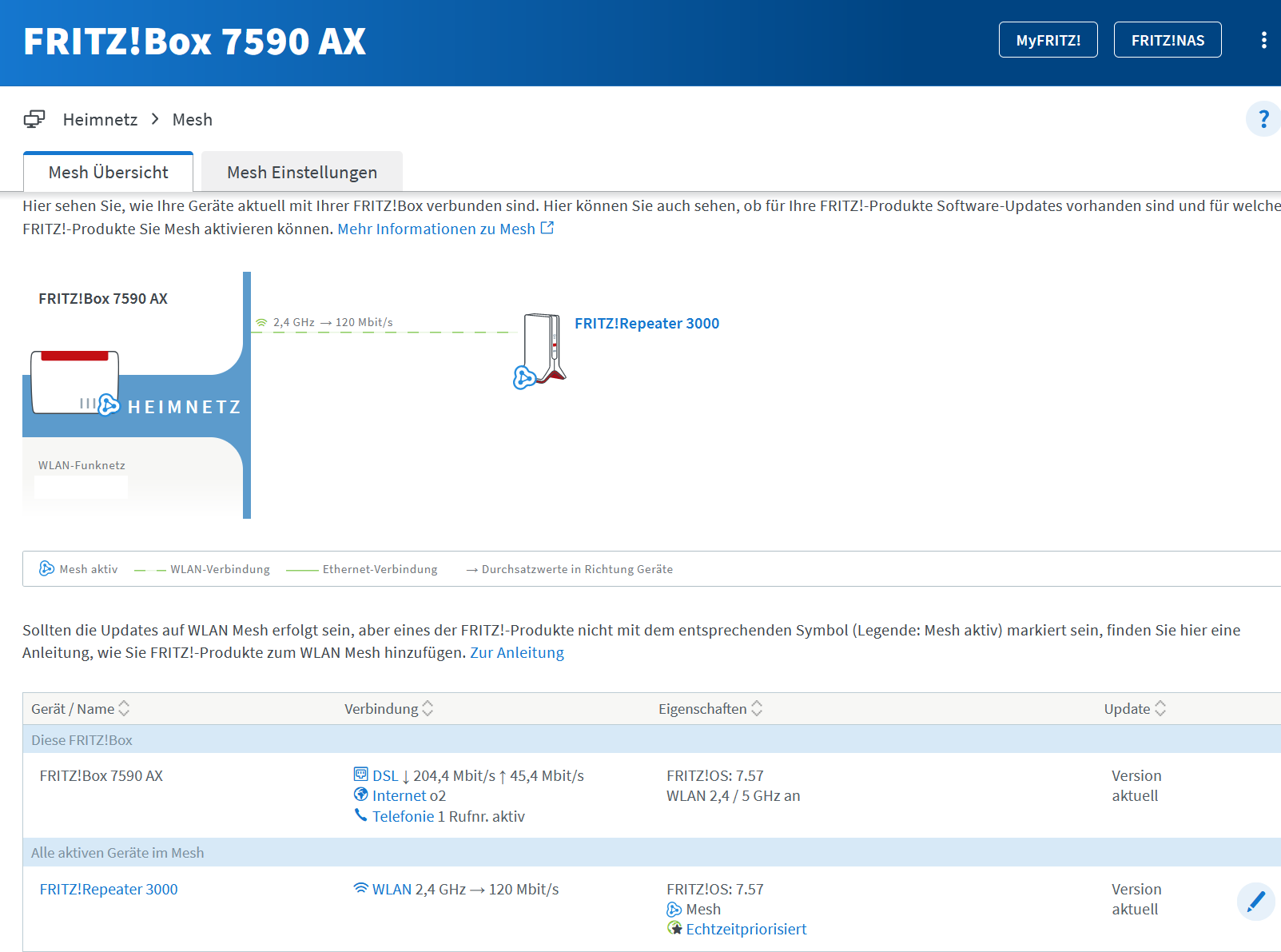The image size is (1281, 952).
Task: Select Mesh in the breadcrumb
Action: pos(193,119)
